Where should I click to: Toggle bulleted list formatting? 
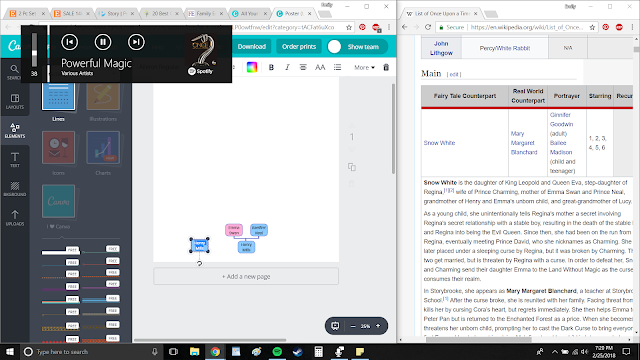click(x=337, y=67)
